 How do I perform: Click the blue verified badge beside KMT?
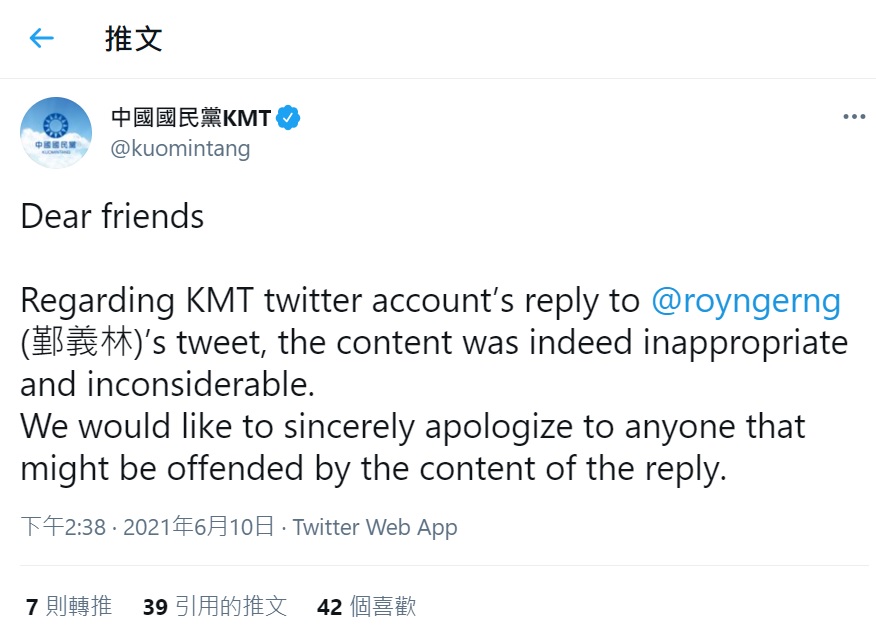tap(288, 118)
